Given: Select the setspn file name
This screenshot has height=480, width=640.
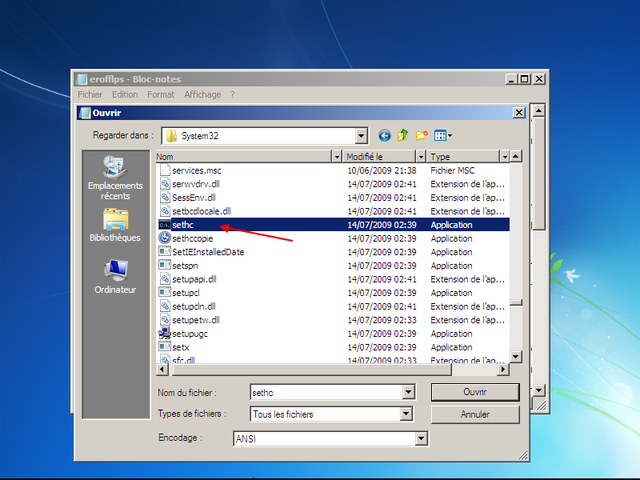Looking at the screenshot, I should pyautogui.click(x=185, y=266).
